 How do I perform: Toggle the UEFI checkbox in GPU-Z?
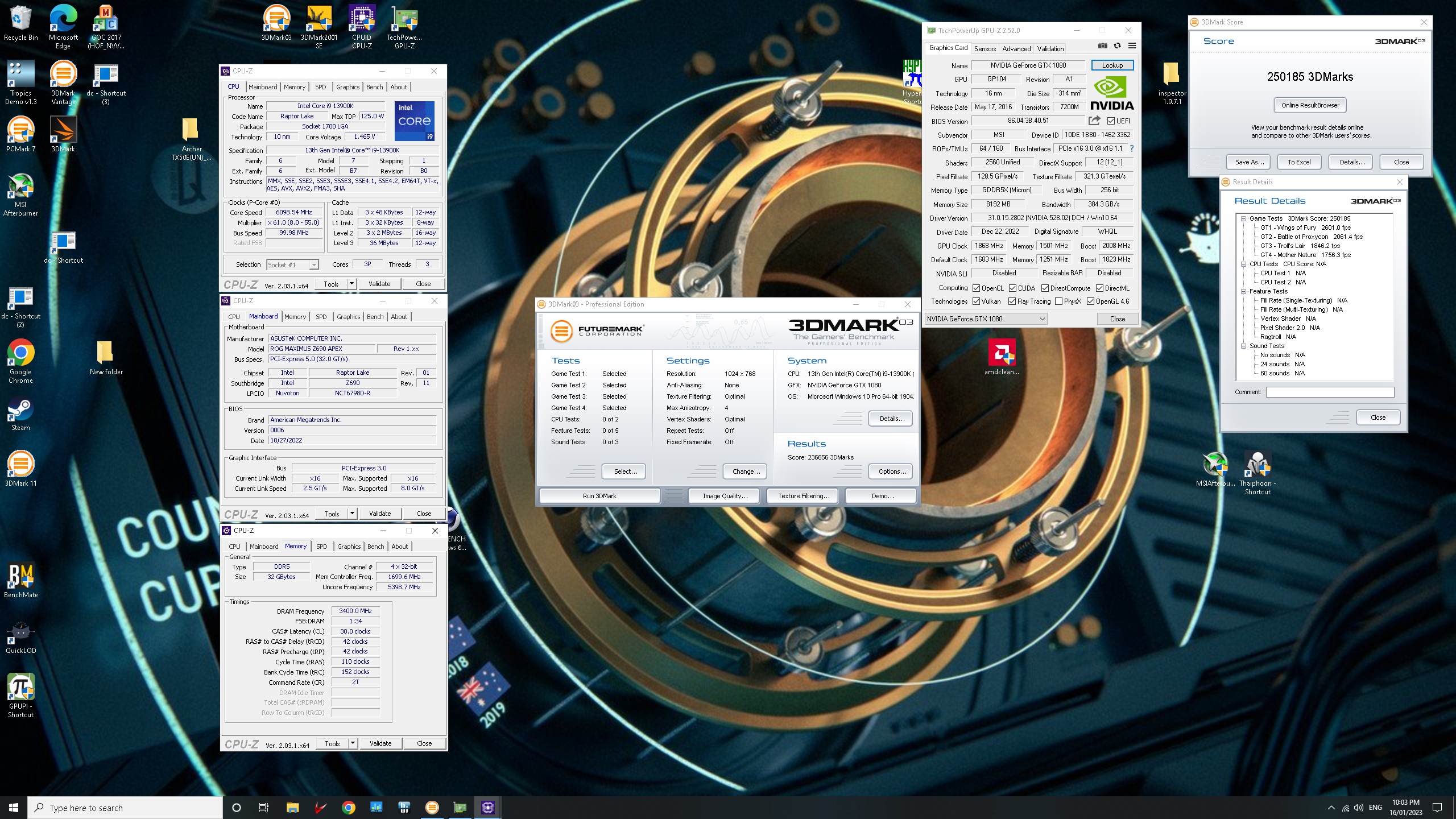pos(1111,121)
